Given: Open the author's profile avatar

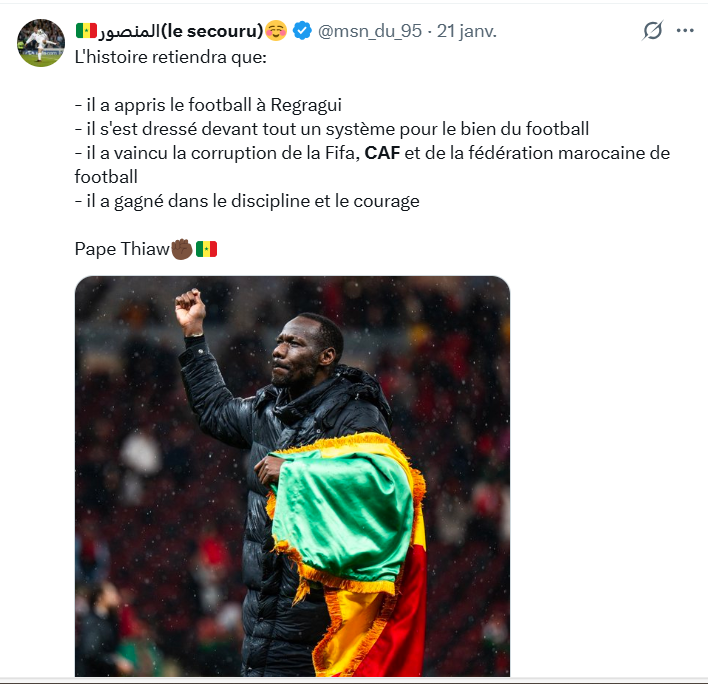Looking at the screenshot, I should (39, 42).
